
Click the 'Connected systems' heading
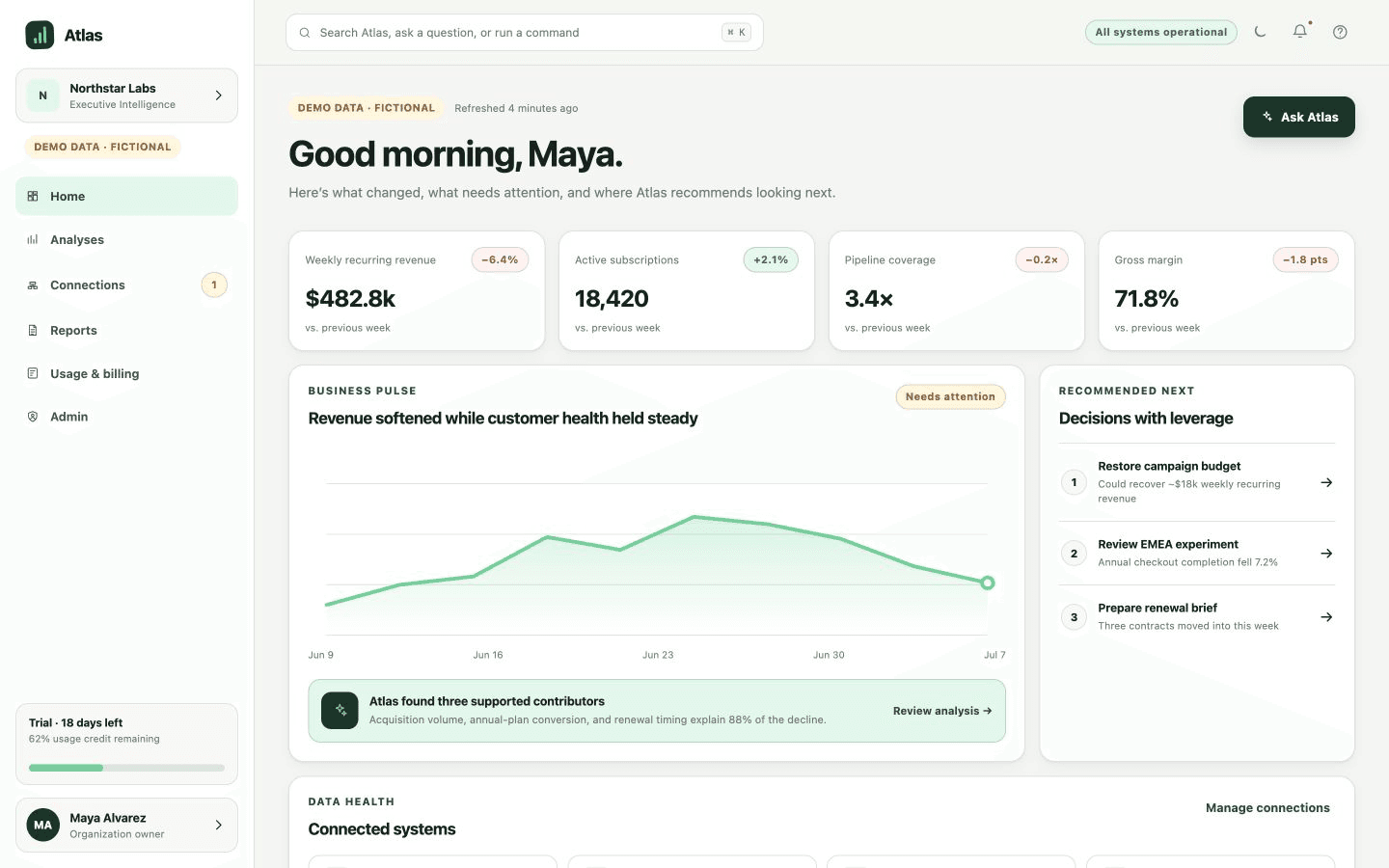pyautogui.click(x=382, y=829)
